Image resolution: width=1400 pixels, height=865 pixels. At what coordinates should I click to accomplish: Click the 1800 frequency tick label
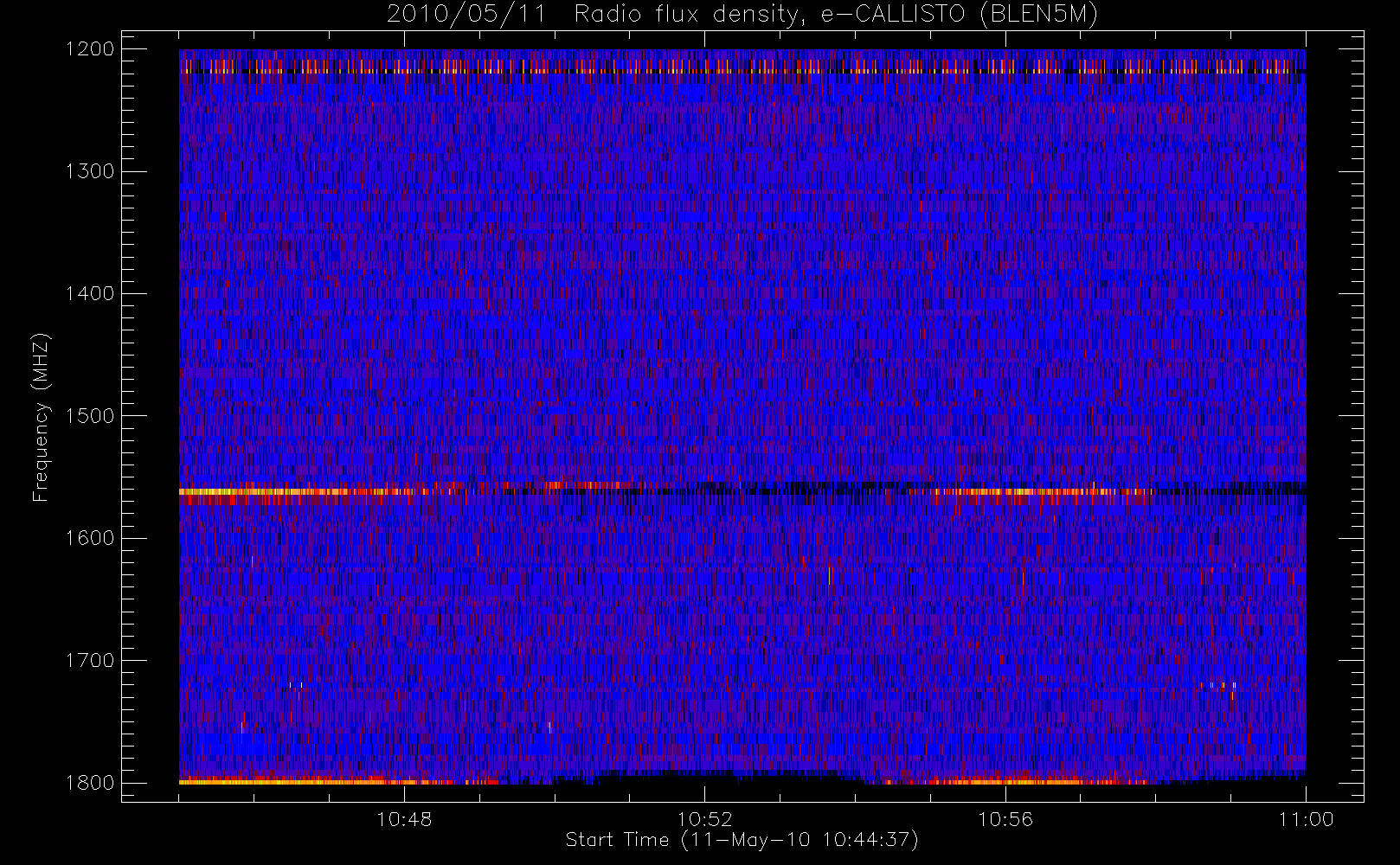pyautogui.click(x=90, y=783)
